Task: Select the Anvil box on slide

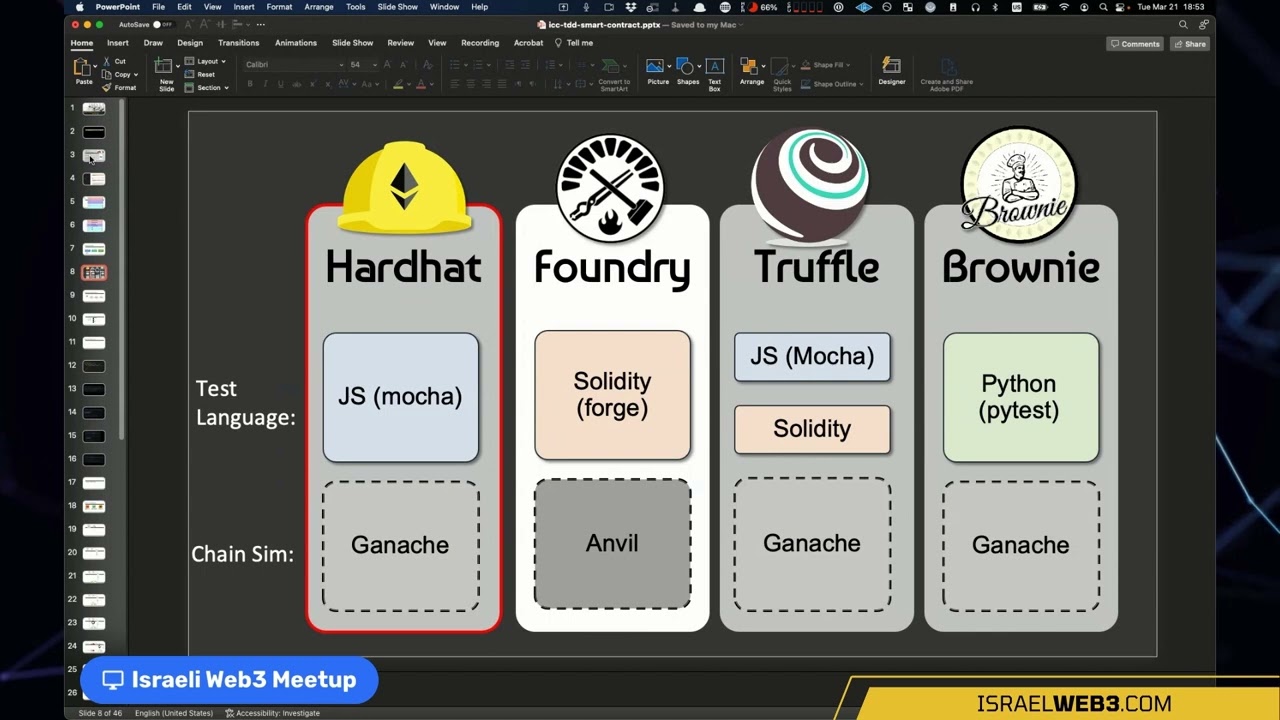Action: (612, 543)
